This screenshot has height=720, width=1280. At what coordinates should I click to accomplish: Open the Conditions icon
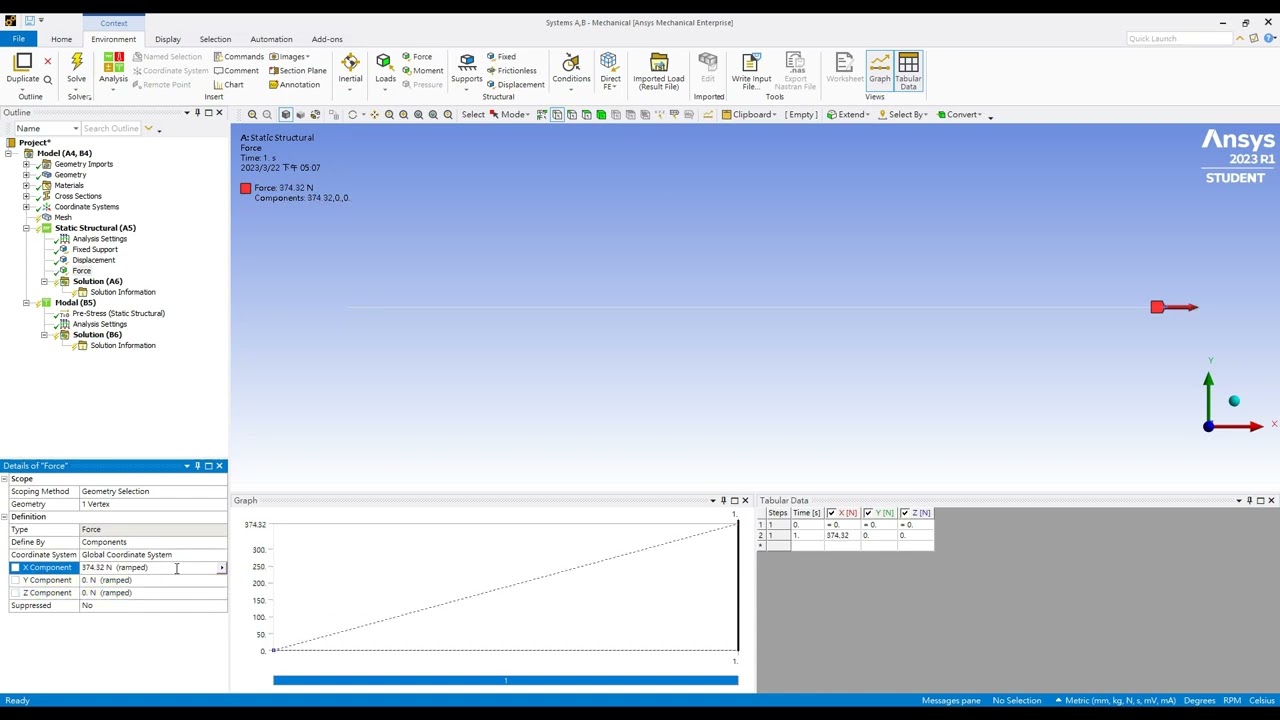click(x=571, y=62)
